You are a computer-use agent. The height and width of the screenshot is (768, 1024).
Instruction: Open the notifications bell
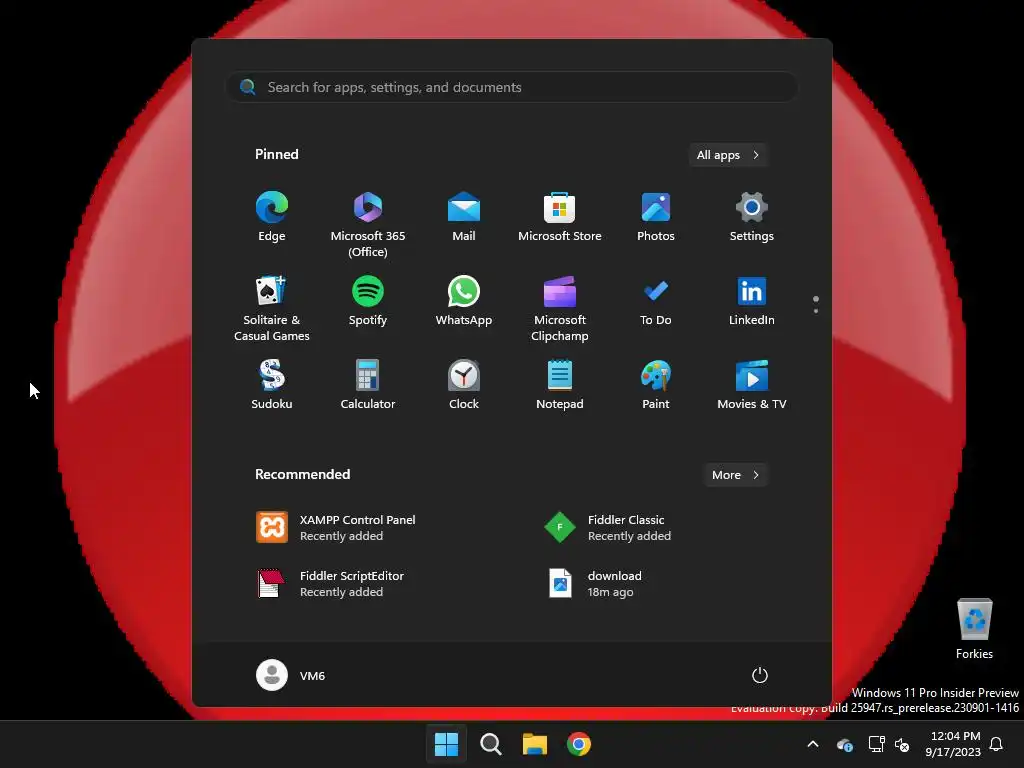(997, 744)
